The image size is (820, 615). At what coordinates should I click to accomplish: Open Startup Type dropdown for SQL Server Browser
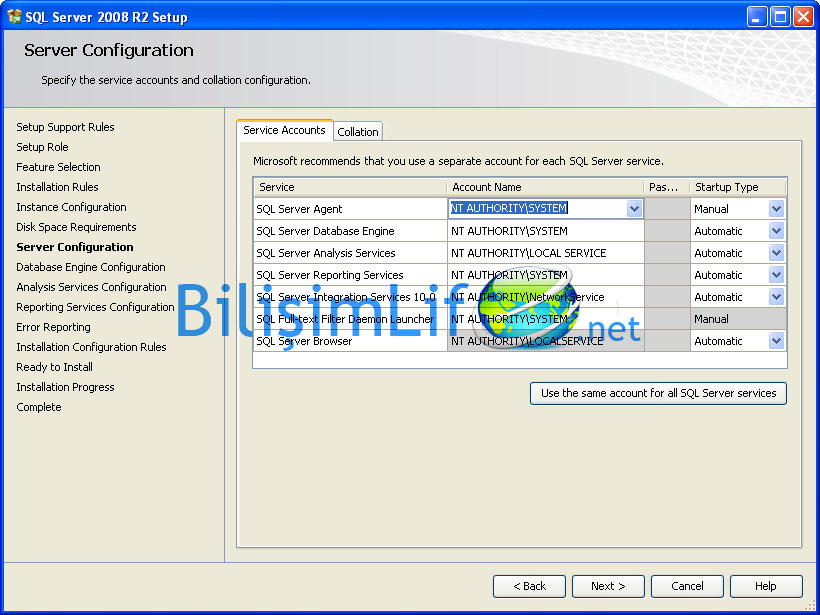click(x=776, y=341)
